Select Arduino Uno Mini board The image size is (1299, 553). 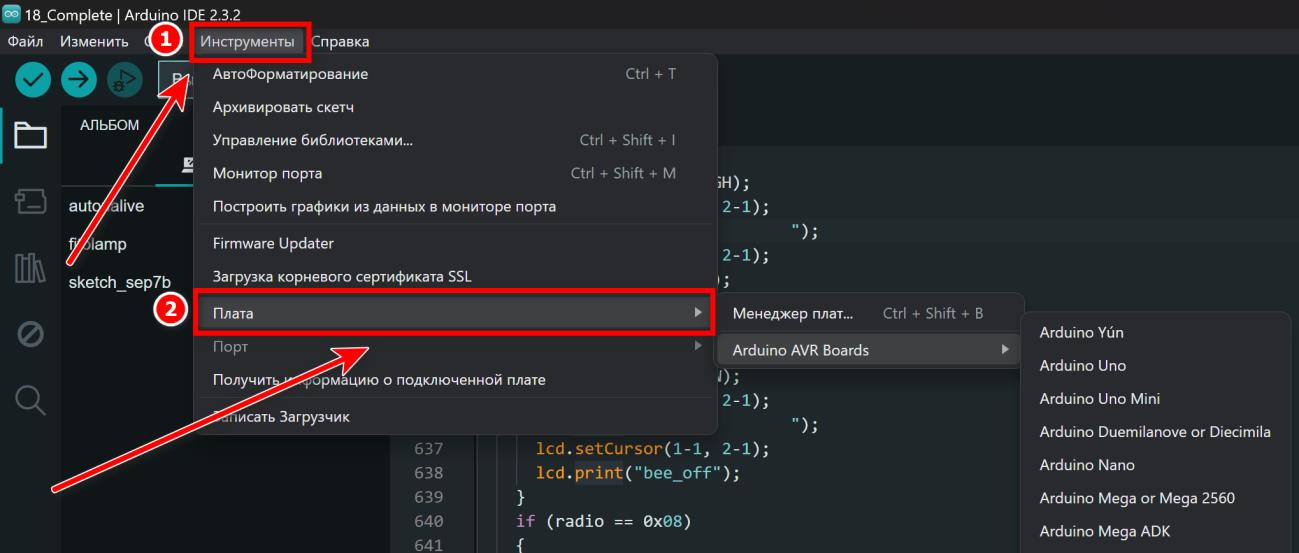coord(1156,398)
